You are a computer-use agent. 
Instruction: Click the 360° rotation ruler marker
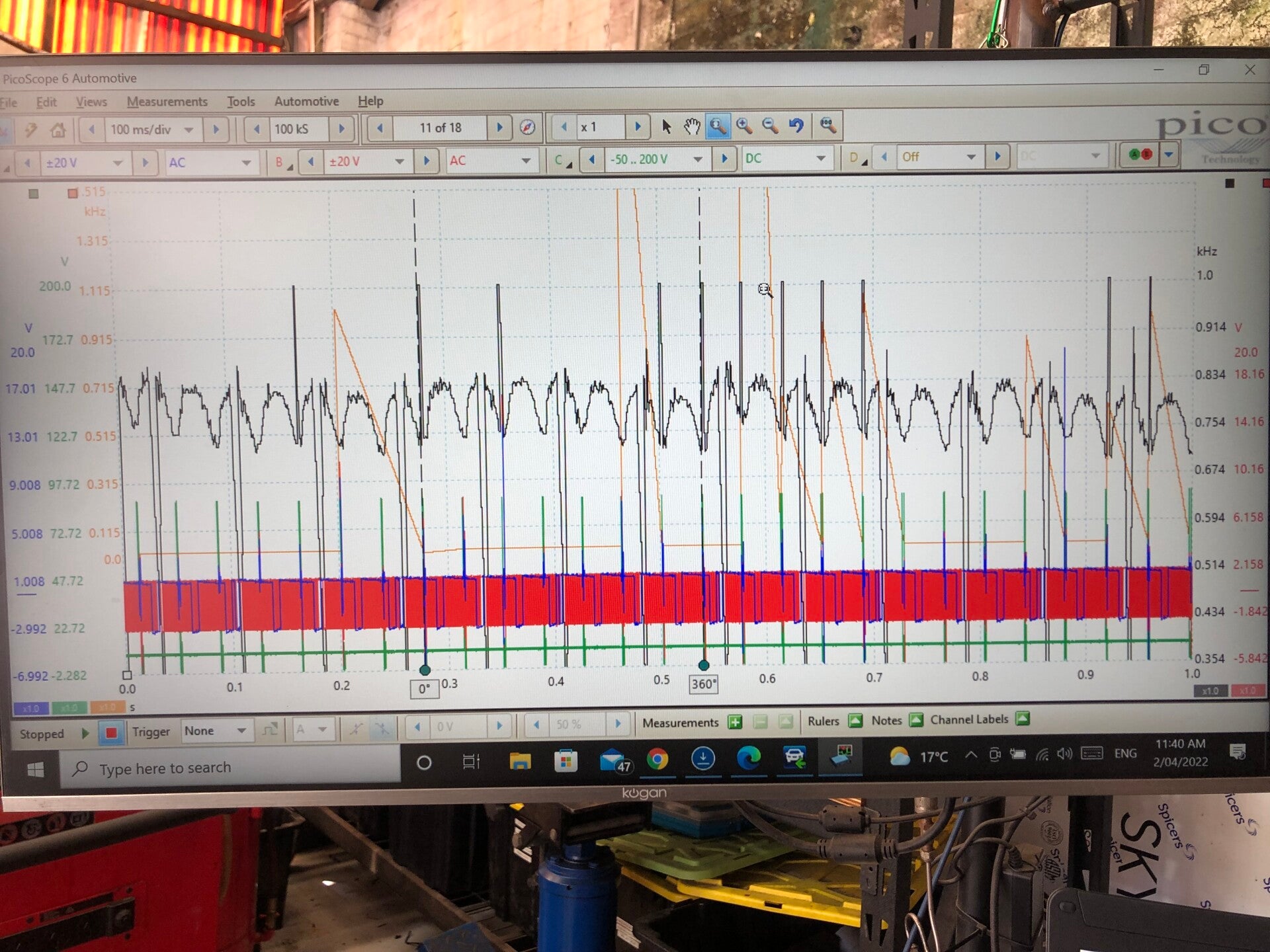pos(703,684)
